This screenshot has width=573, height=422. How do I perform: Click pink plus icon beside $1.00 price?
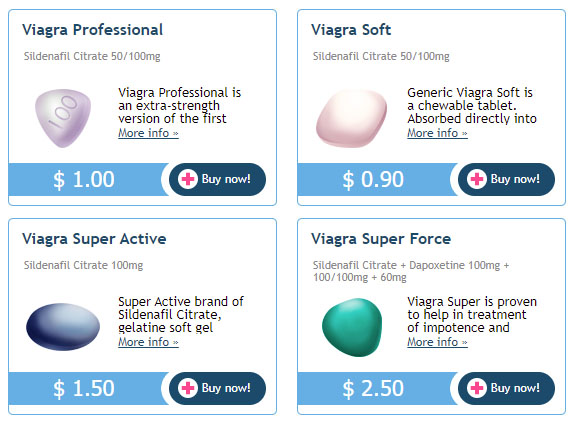[188, 179]
